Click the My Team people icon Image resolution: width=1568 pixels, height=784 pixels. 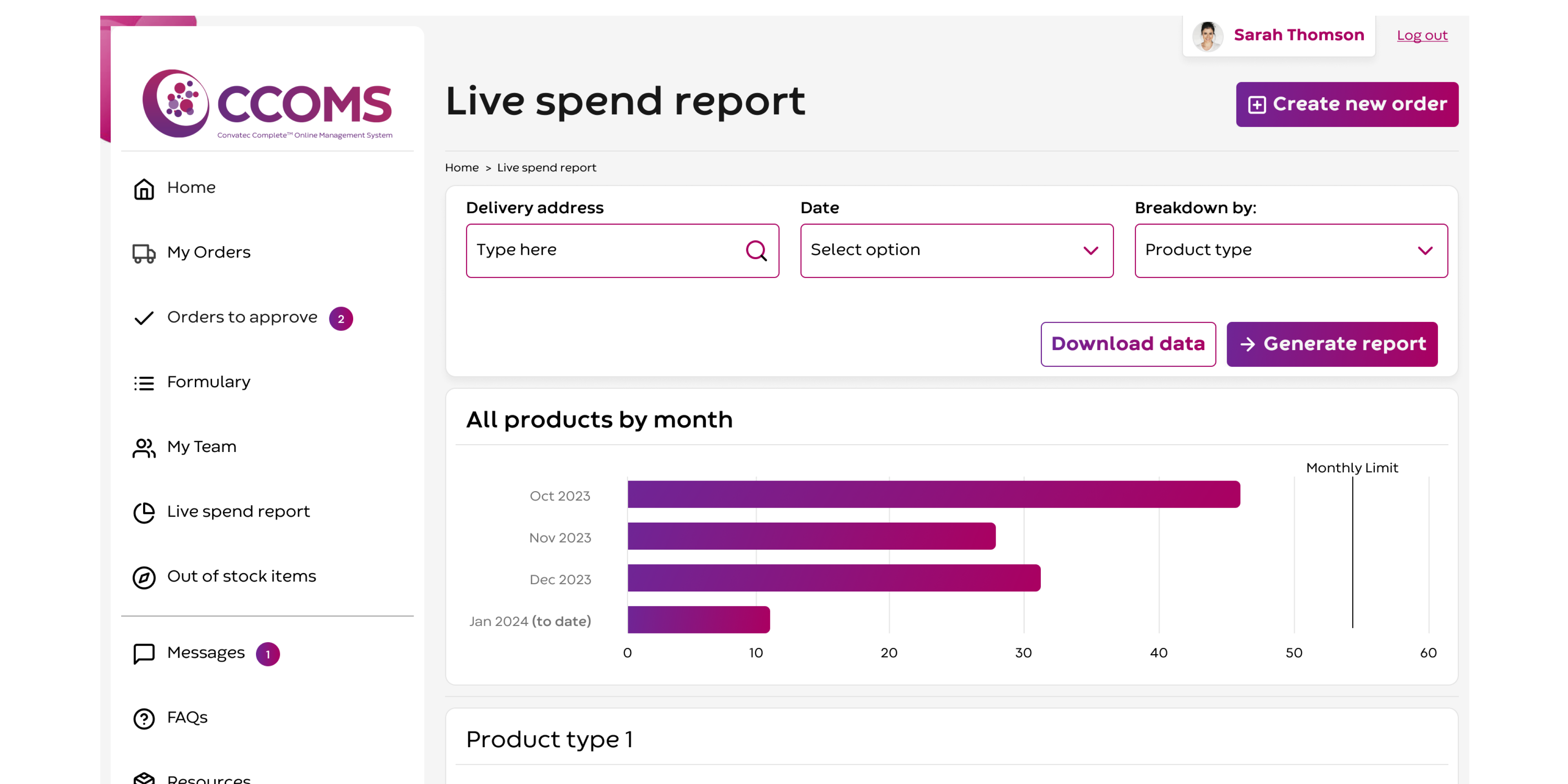coord(143,448)
